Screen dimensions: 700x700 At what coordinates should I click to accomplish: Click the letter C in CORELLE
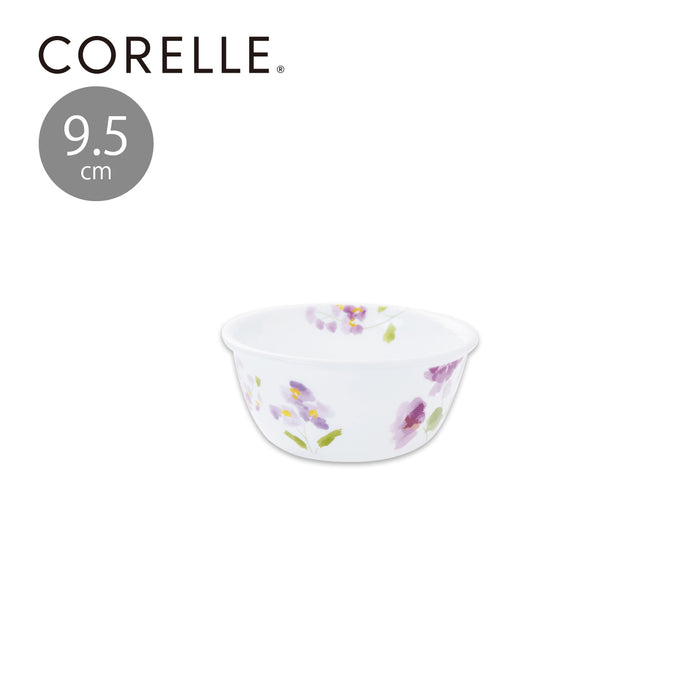click(x=55, y=55)
